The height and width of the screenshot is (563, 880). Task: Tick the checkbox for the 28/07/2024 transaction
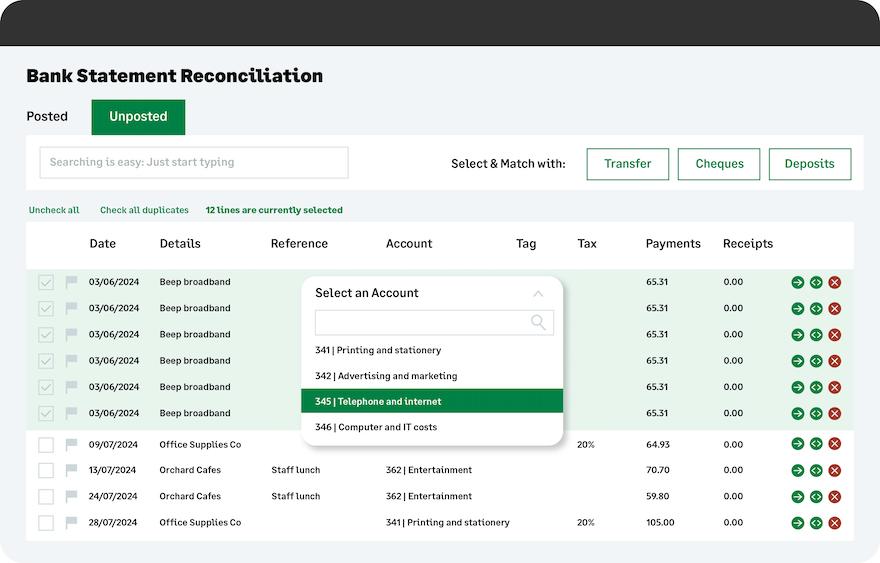coord(46,523)
